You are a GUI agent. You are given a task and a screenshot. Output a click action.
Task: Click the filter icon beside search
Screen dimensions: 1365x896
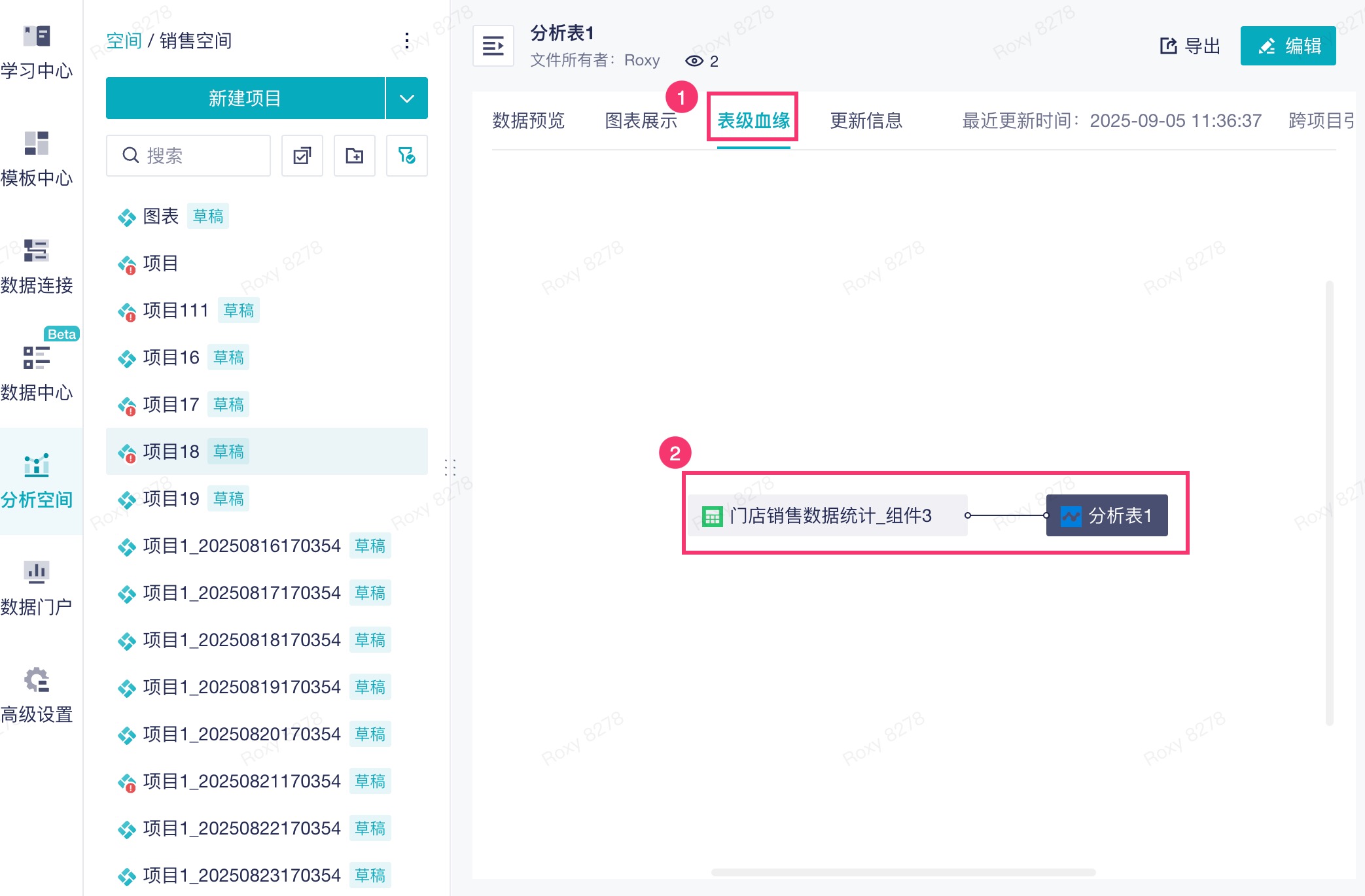pos(406,156)
